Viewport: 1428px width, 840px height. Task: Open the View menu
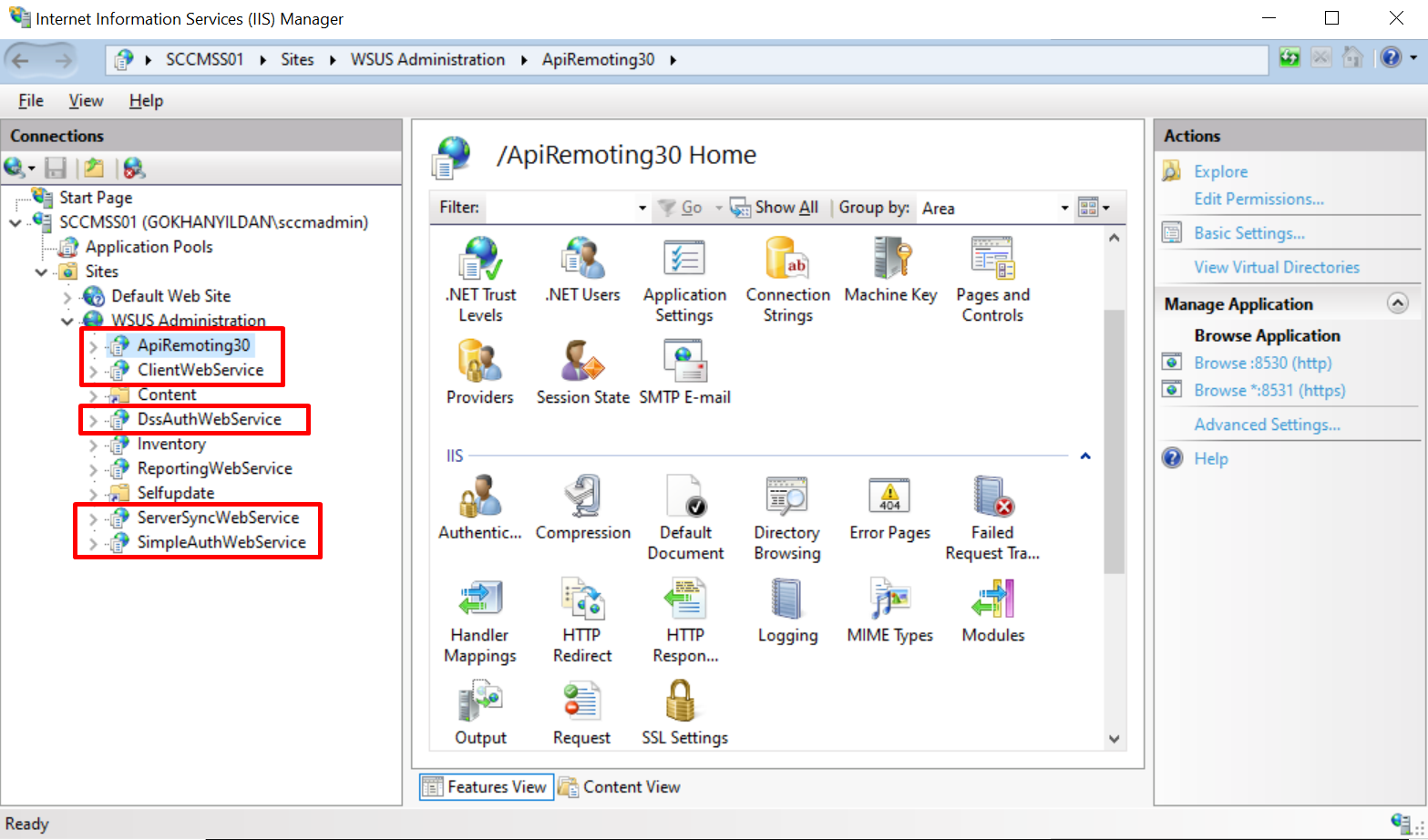tap(86, 100)
